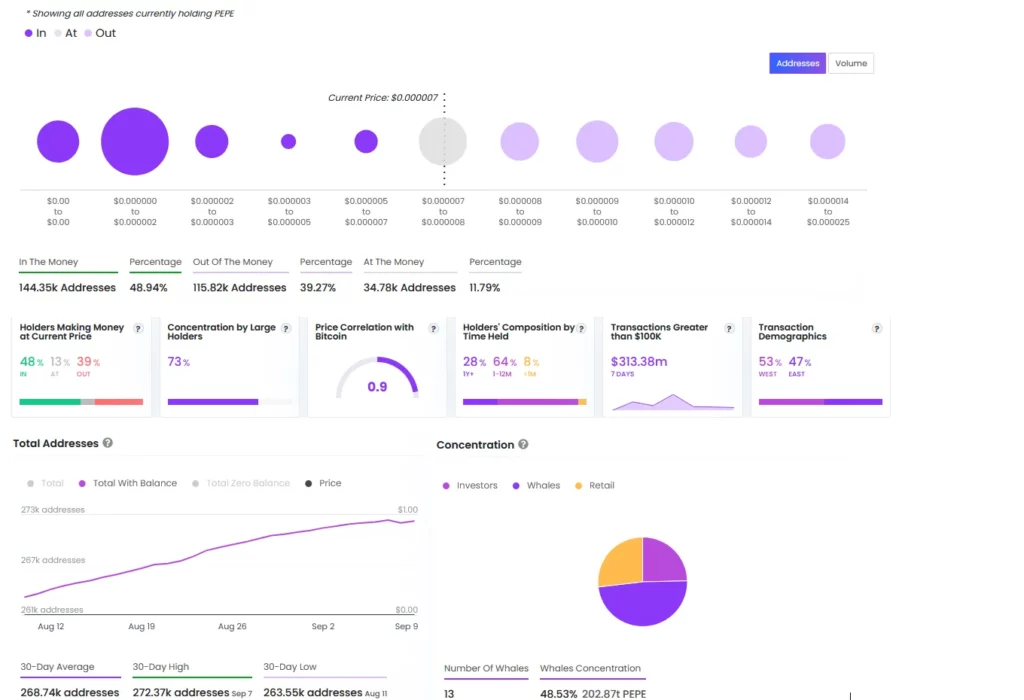Click the 73% large holders bar
The height and width of the screenshot is (700, 1024).
pos(230,402)
